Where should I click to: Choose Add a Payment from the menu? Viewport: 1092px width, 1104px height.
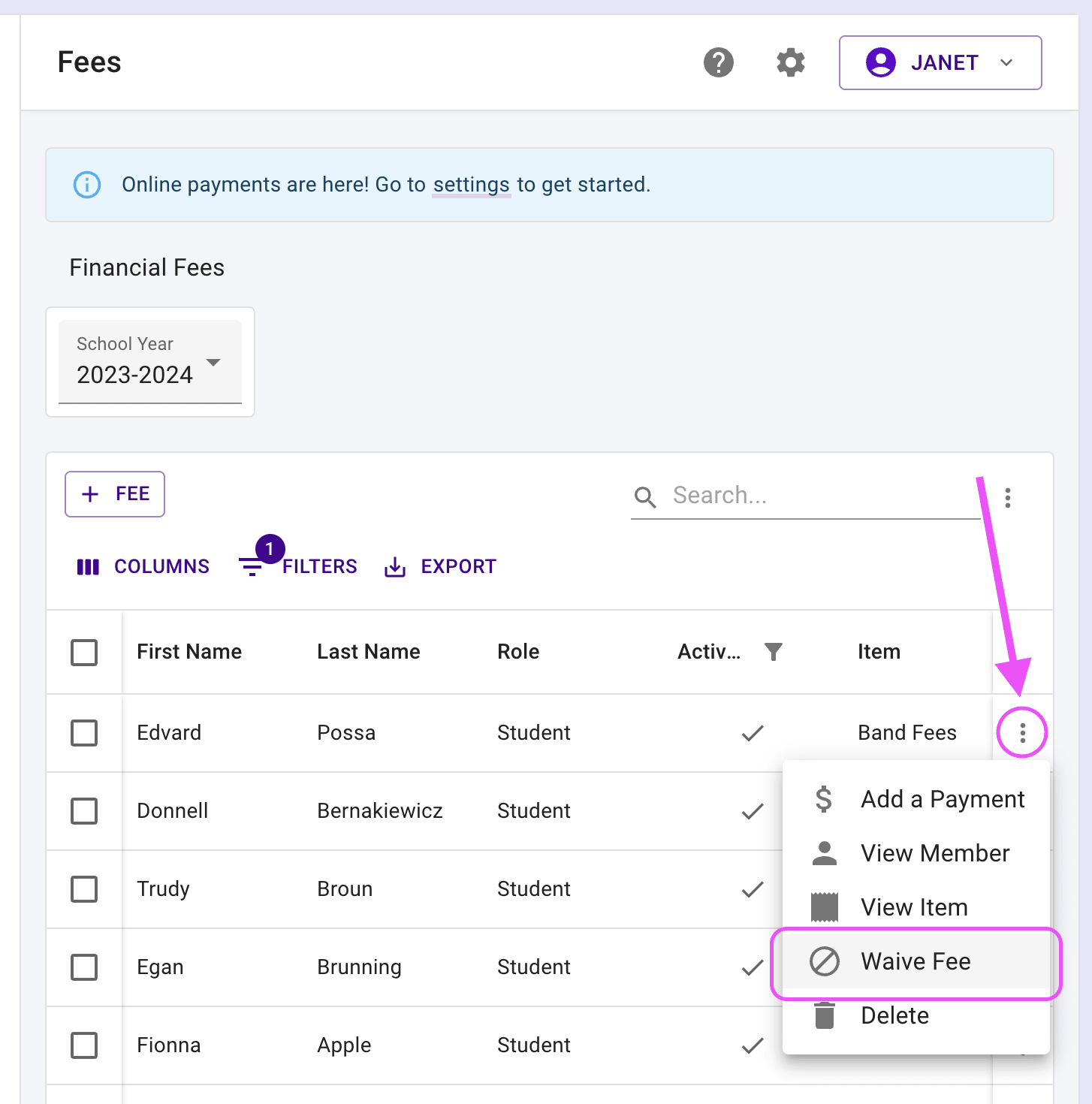pos(916,799)
